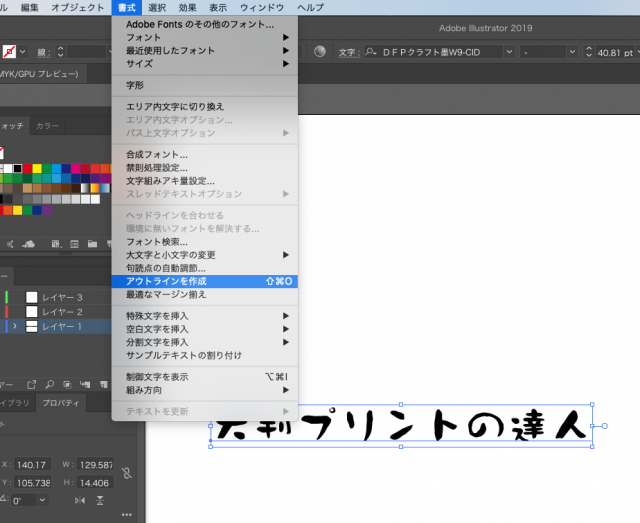Expand 大文字と小文字の変更 submenu

tap(204, 255)
